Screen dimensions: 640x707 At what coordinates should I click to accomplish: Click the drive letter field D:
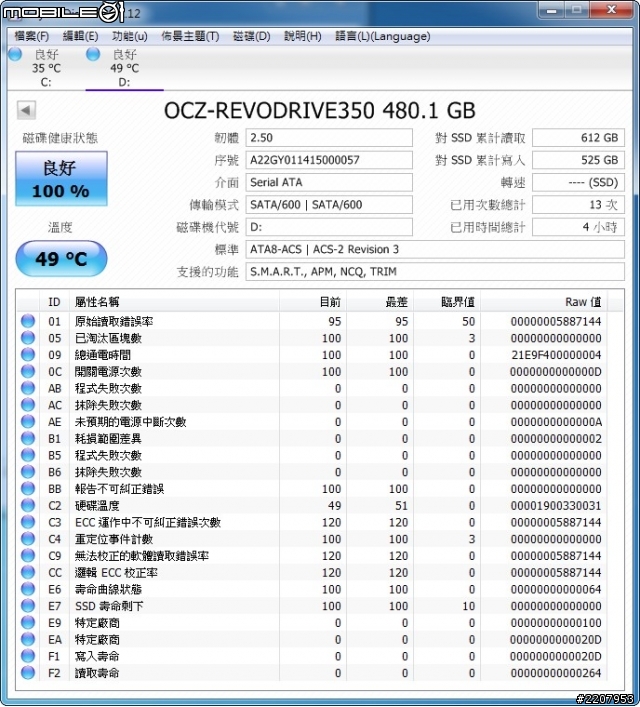coord(329,227)
